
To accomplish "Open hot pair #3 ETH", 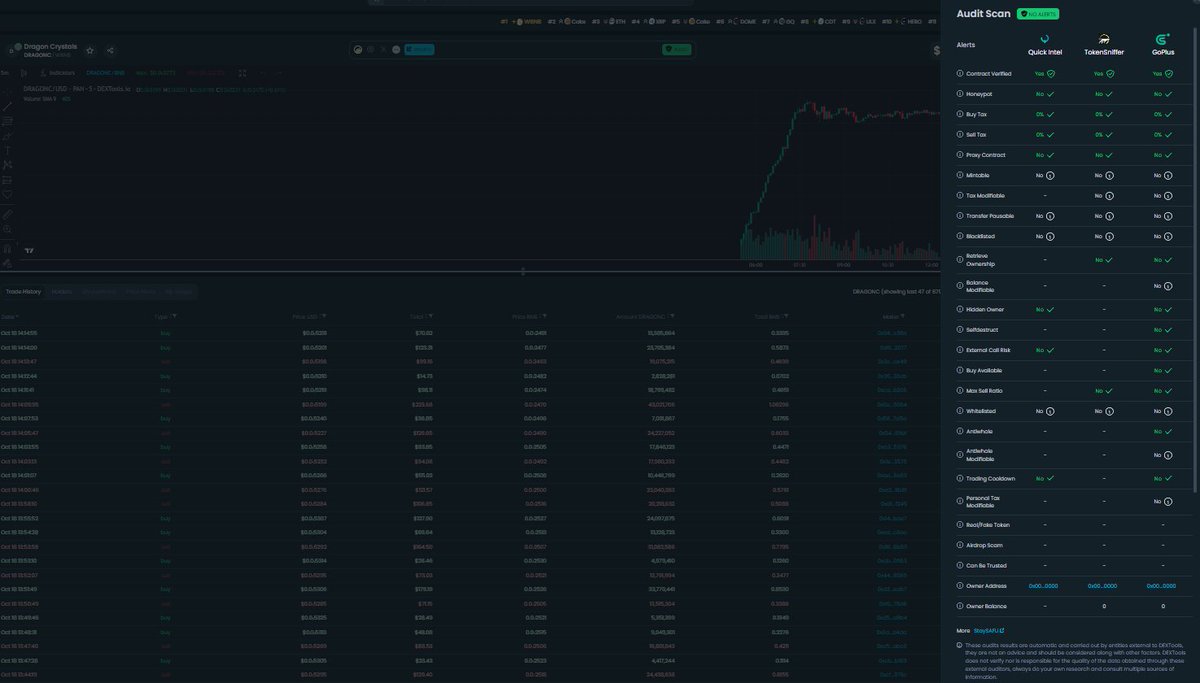I will coord(608,21).
